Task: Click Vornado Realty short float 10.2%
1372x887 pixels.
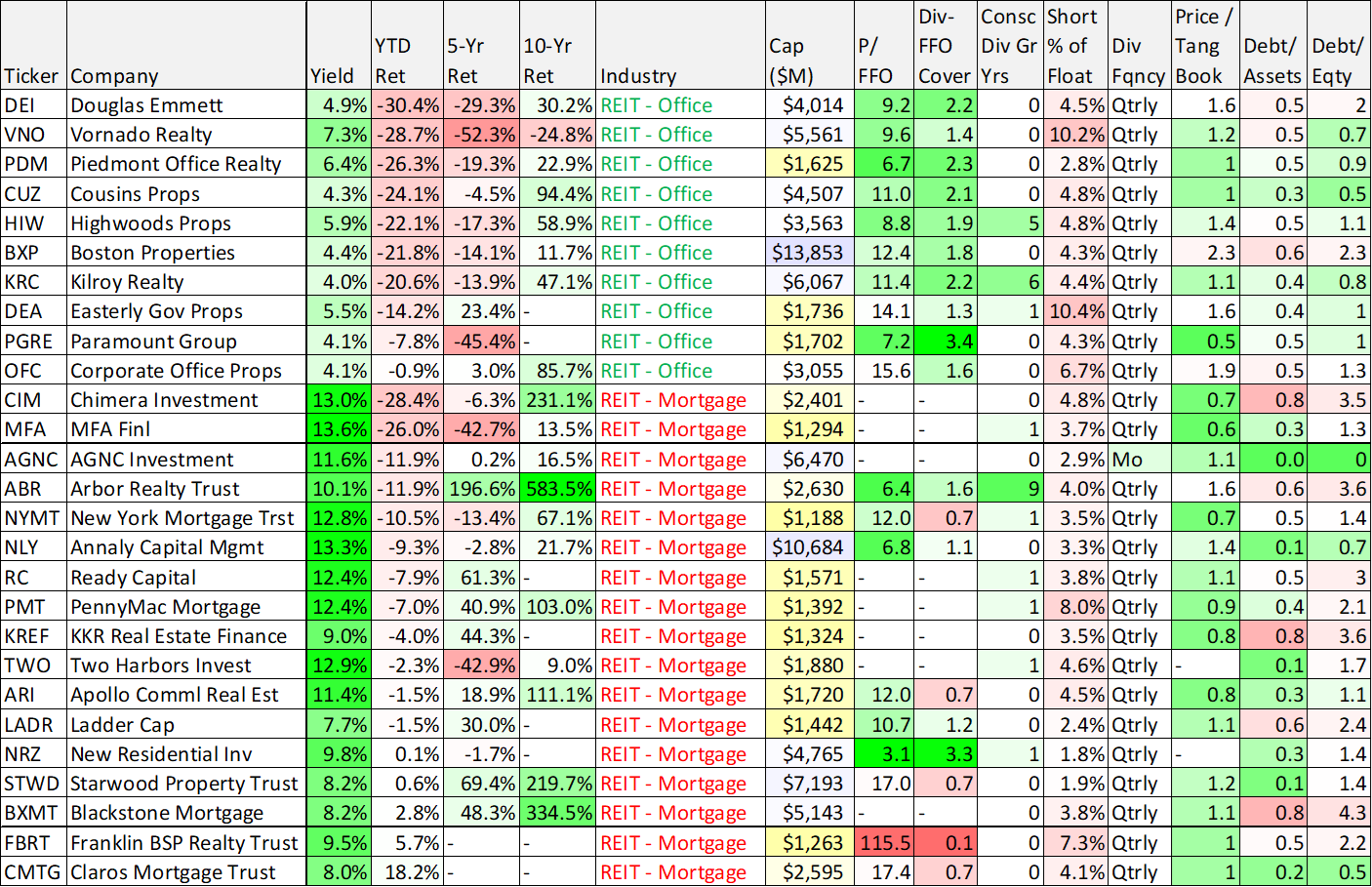Action: click(1075, 135)
